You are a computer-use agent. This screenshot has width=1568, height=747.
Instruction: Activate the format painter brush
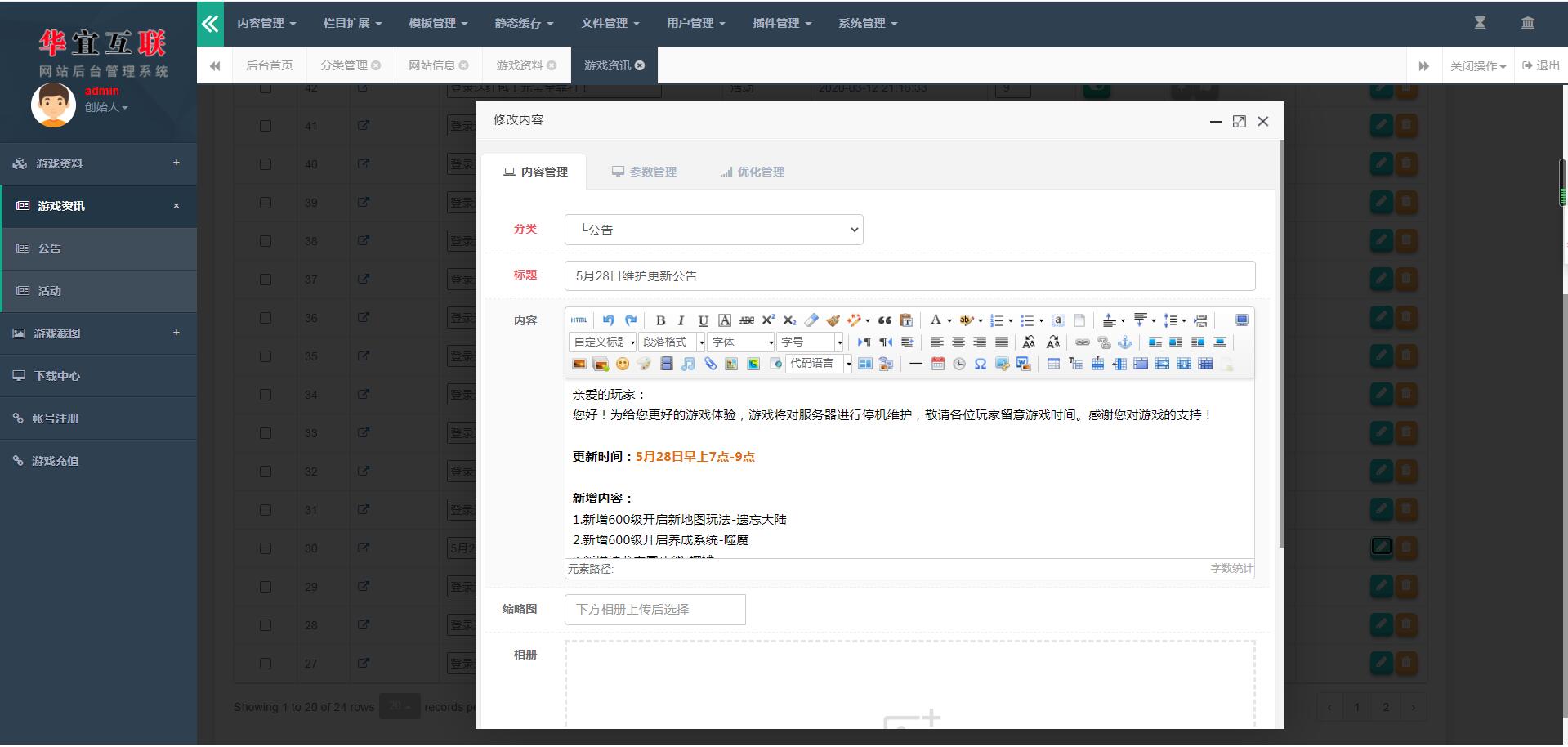(833, 320)
